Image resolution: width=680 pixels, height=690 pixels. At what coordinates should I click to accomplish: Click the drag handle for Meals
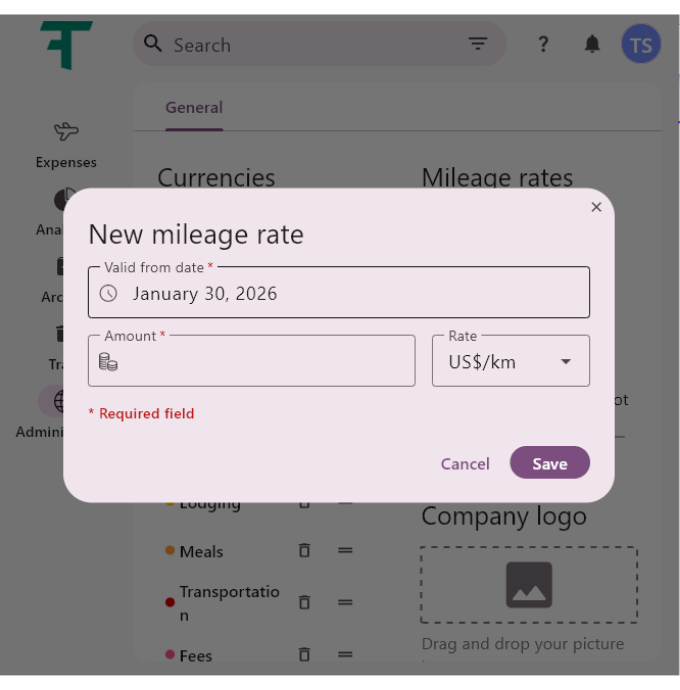pos(345,550)
